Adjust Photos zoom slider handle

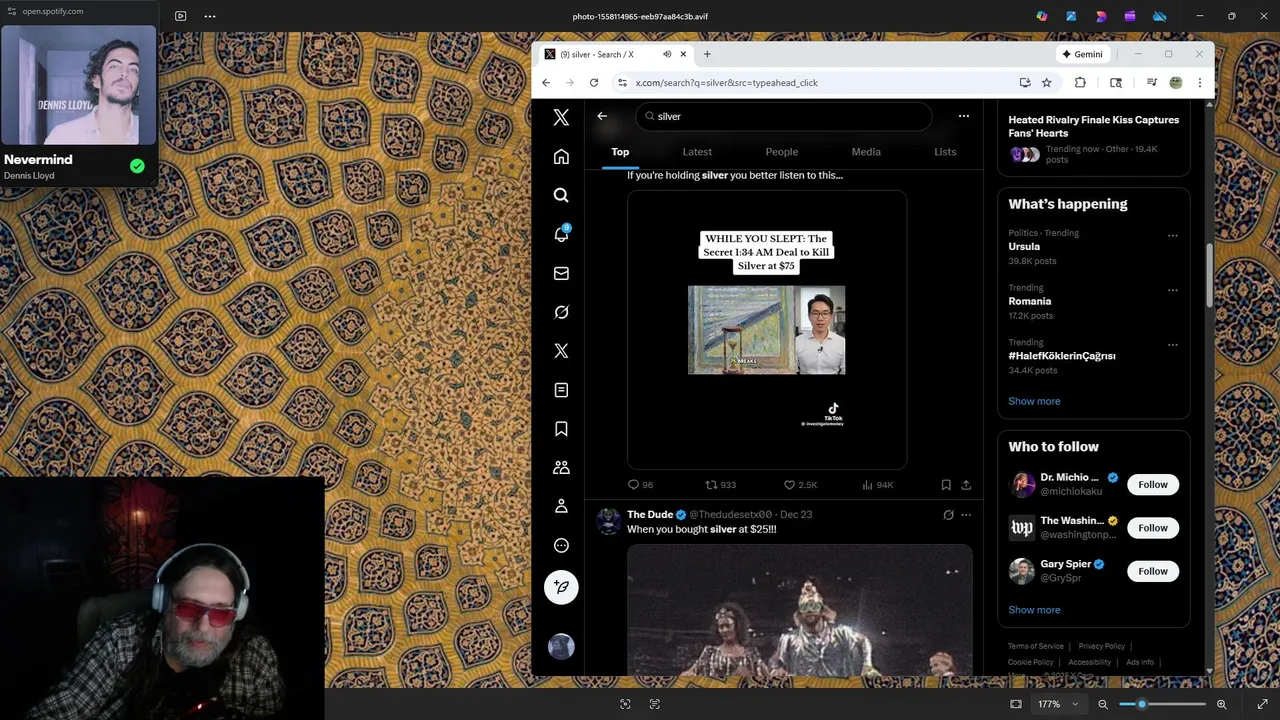(1142, 704)
